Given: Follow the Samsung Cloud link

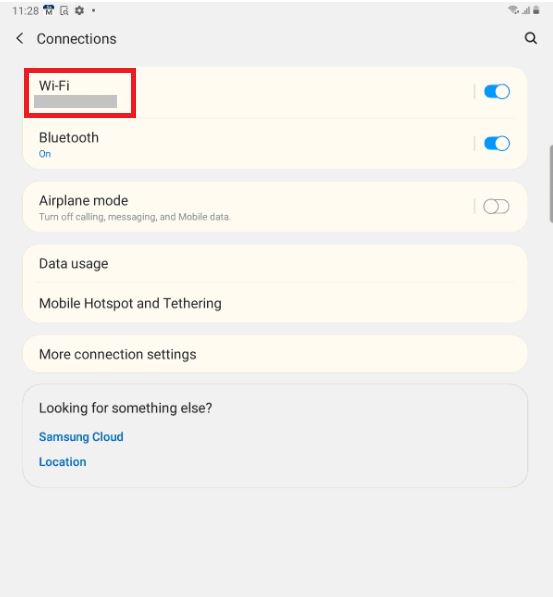Looking at the screenshot, I should click(81, 437).
